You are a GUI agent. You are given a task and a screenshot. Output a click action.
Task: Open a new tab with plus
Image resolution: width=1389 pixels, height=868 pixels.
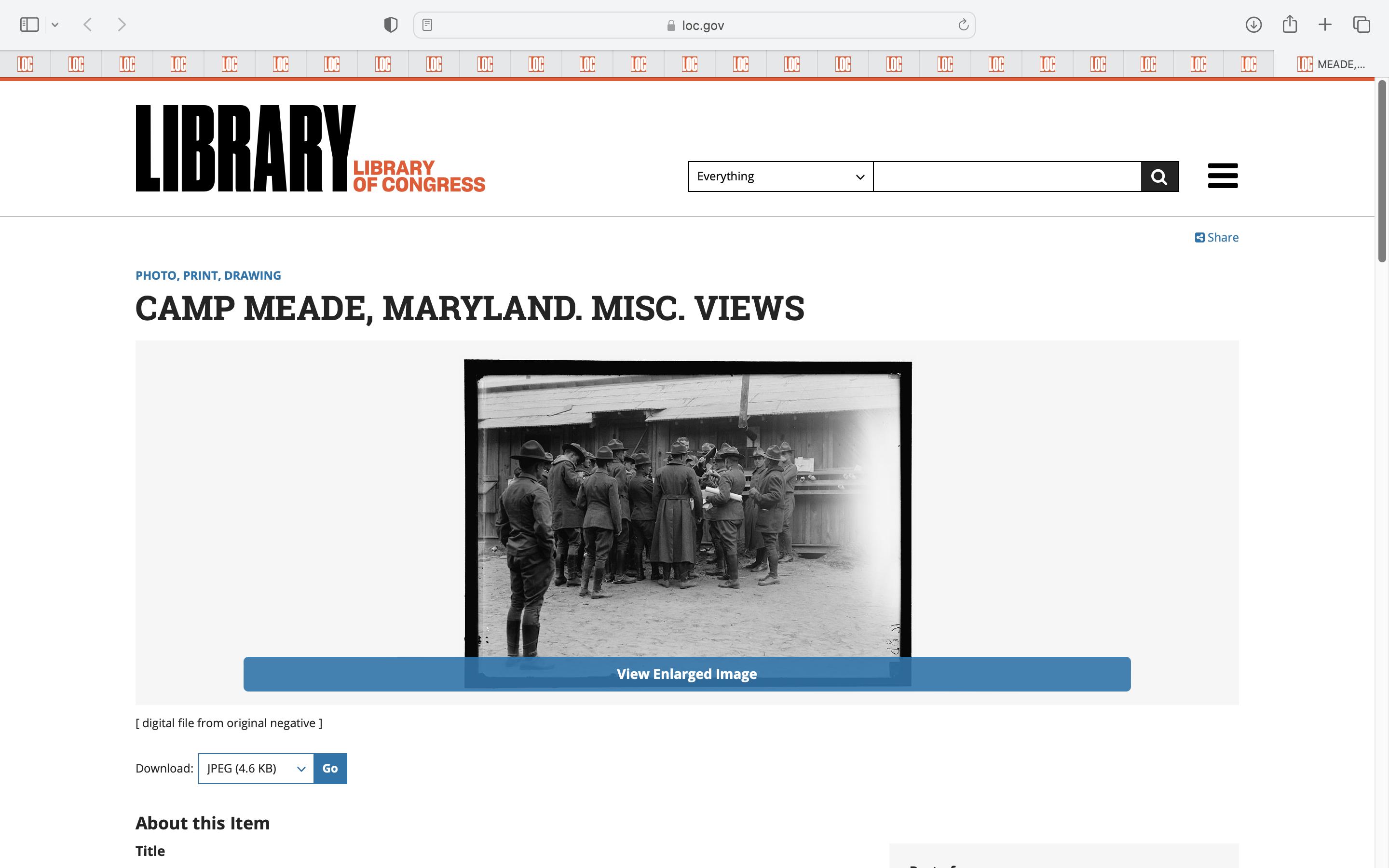1325,25
